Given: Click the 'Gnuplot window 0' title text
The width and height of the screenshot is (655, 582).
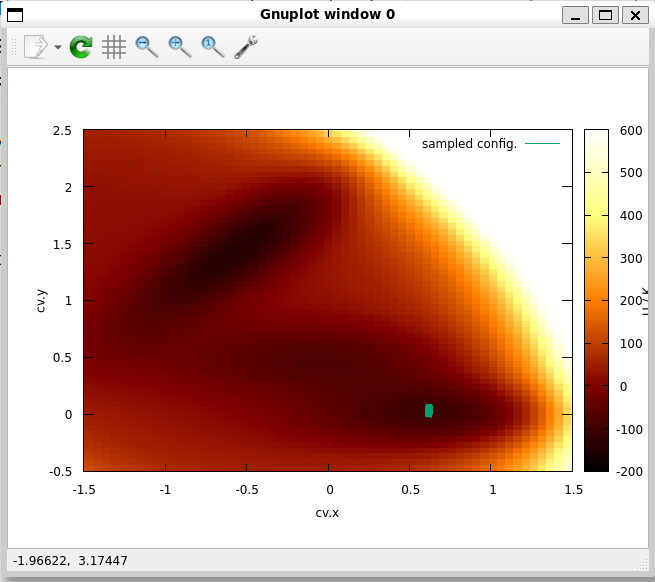Looking at the screenshot, I should point(328,14).
